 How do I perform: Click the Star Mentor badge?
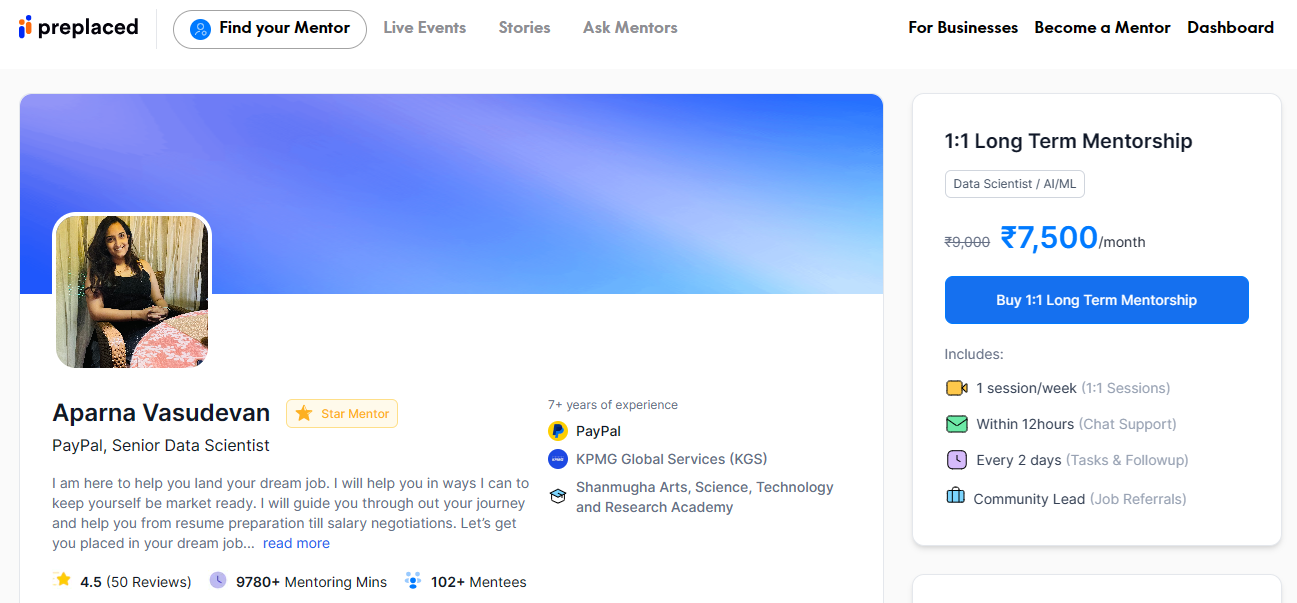[342, 414]
